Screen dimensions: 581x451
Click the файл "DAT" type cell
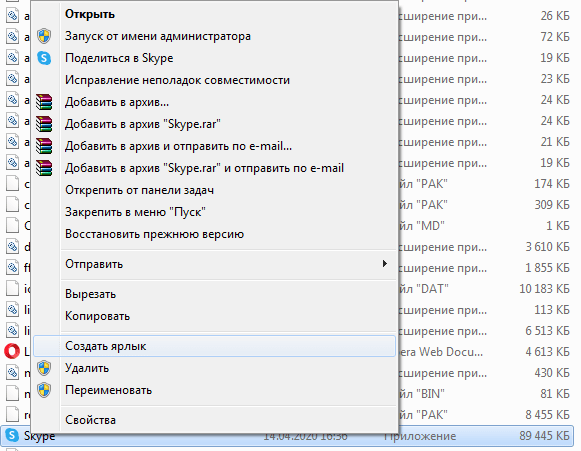[424, 289]
